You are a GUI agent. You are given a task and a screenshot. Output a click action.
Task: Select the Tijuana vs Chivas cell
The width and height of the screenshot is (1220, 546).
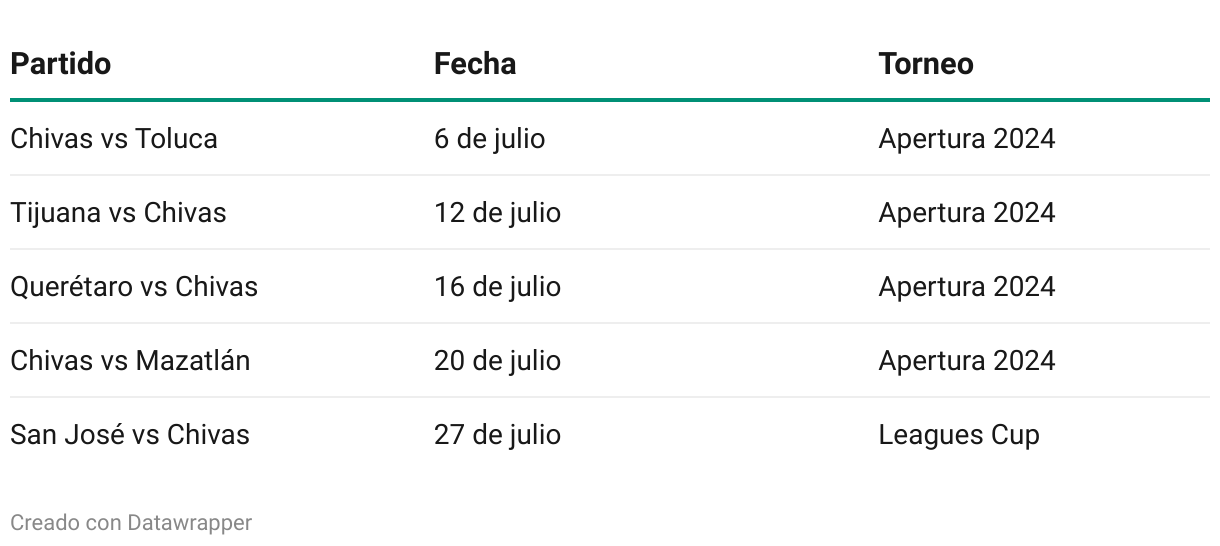118,213
